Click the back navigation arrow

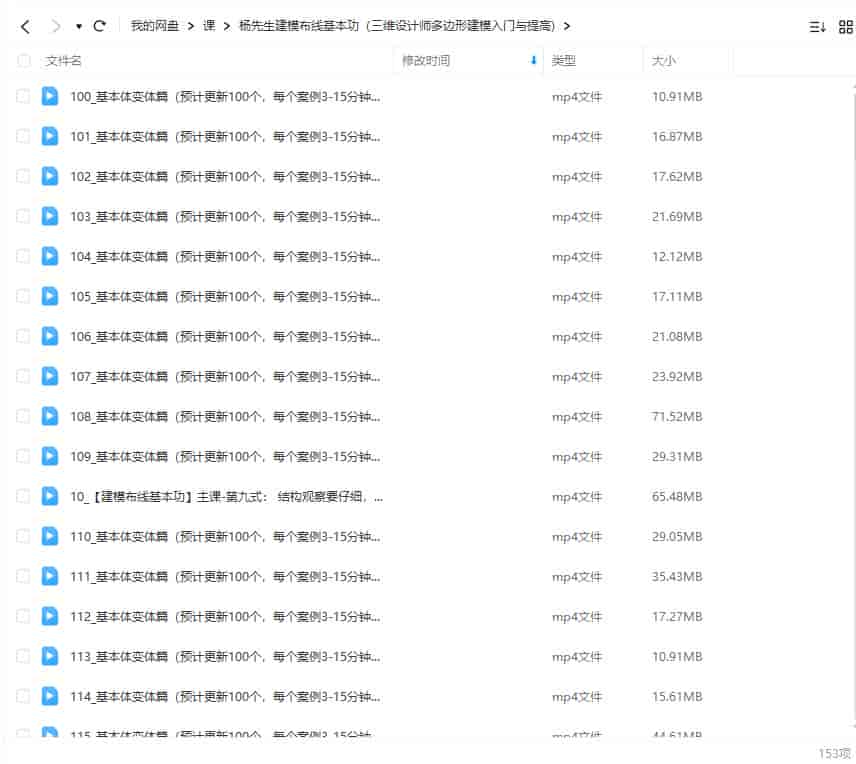[24, 26]
